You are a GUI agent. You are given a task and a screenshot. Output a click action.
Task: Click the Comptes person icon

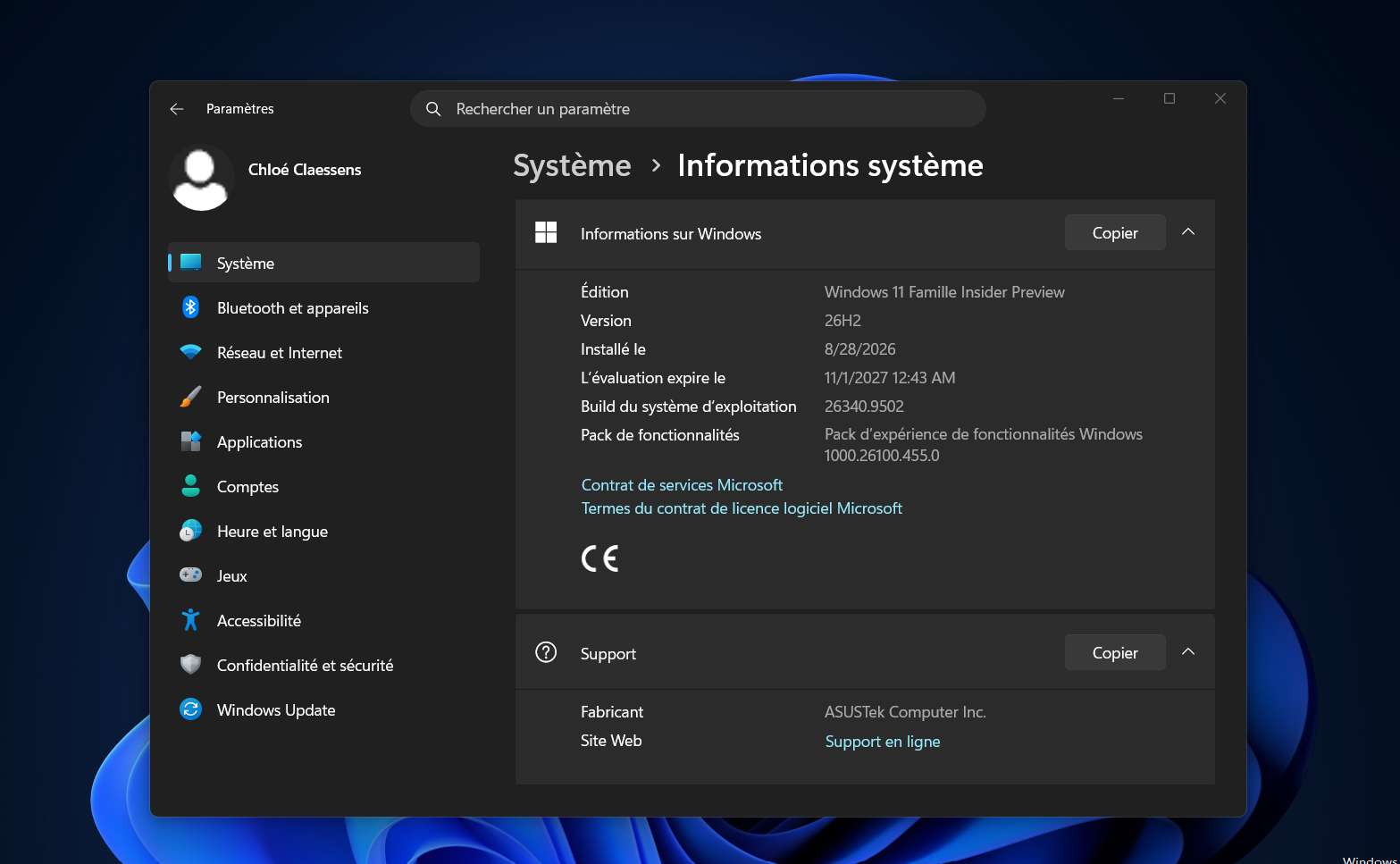[x=190, y=486]
